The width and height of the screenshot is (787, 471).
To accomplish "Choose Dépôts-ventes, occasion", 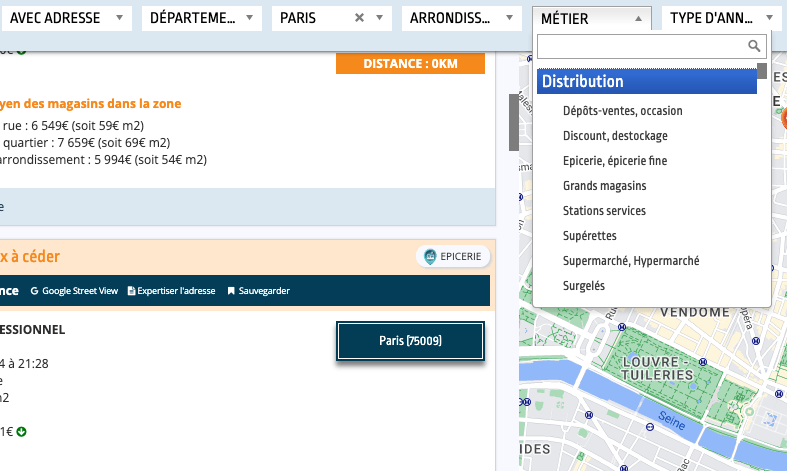I will coord(622,111).
